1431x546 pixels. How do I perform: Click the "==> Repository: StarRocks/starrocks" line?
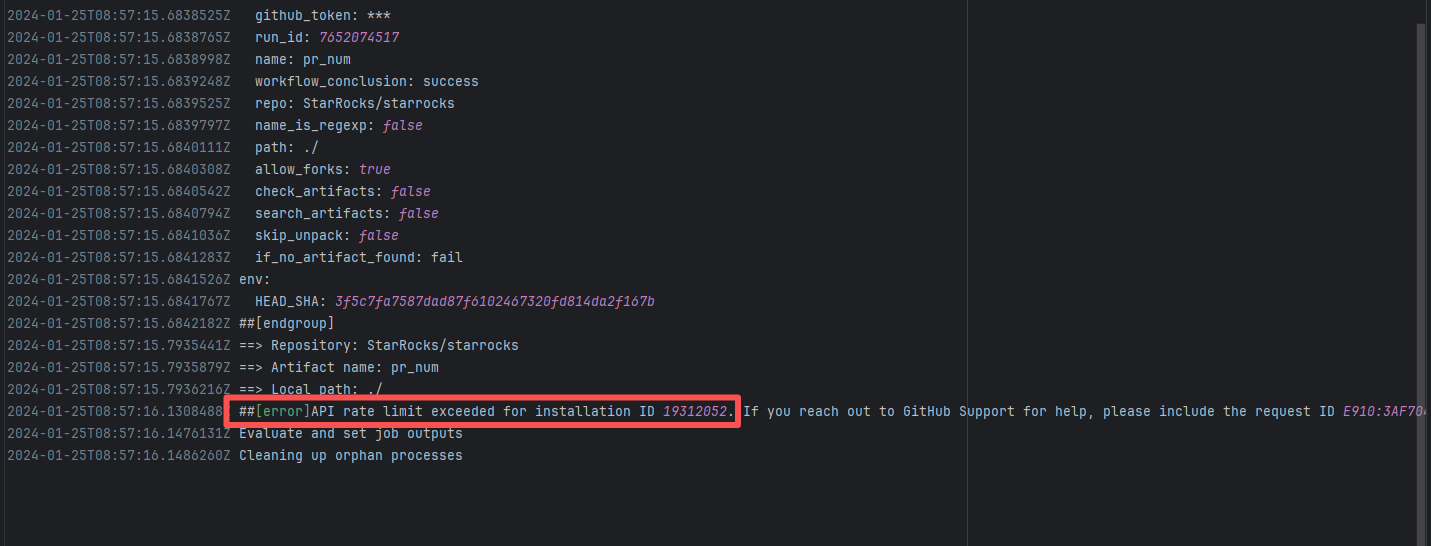[378, 345]
